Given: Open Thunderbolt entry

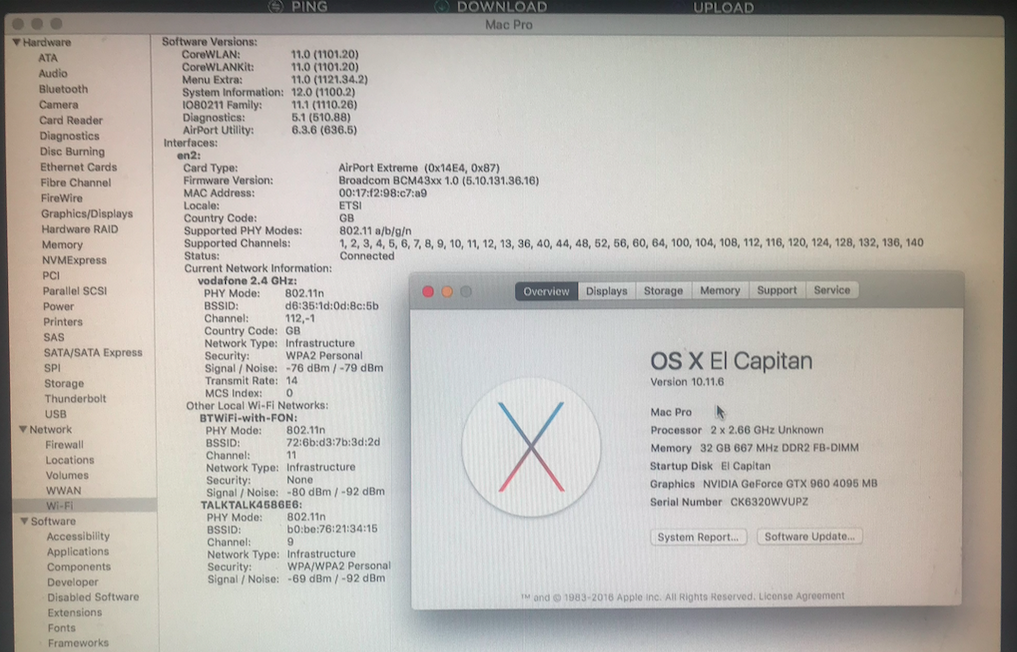Looking at the screenshot, I should 75,398.
